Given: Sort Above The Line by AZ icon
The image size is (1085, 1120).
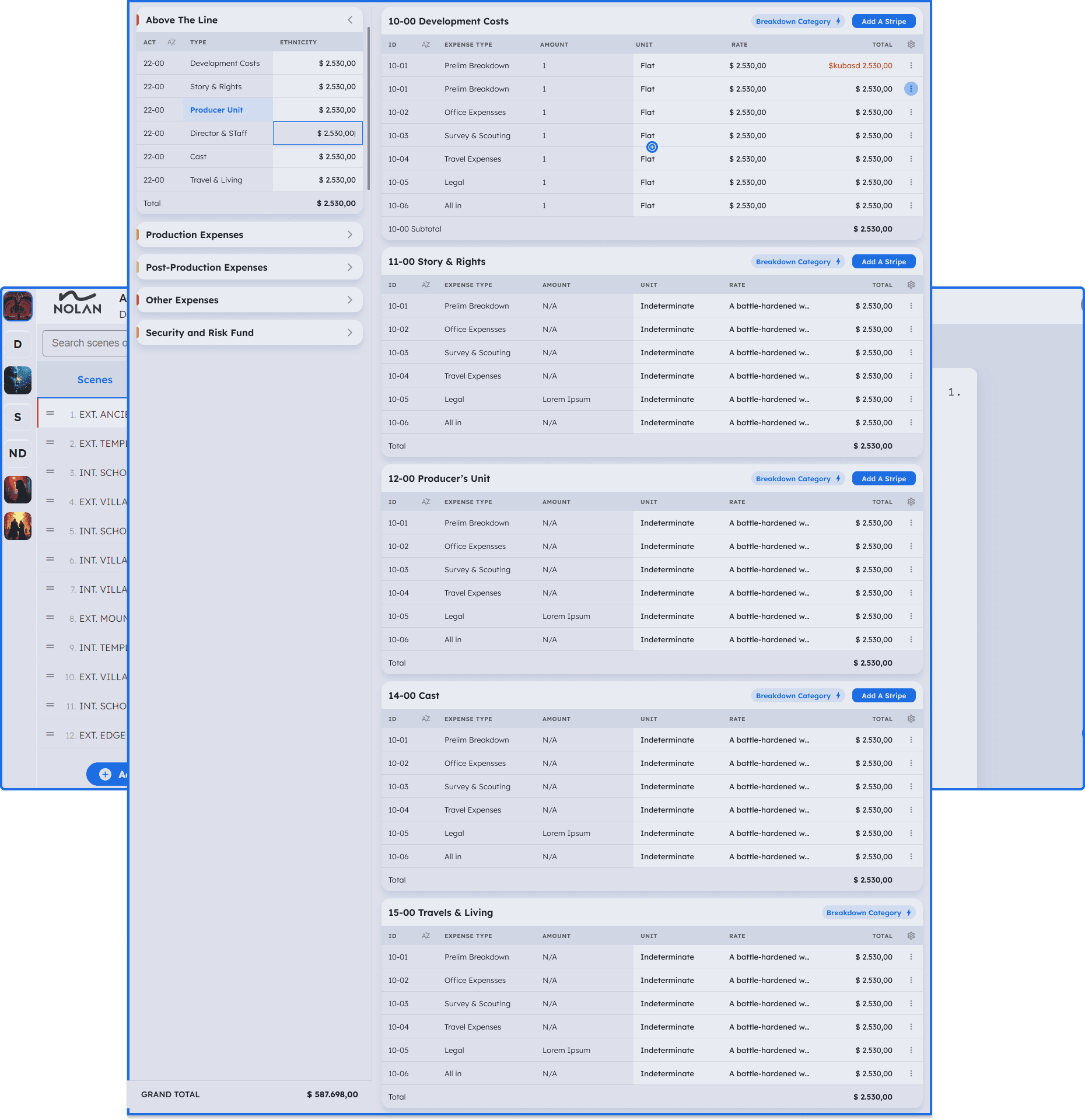Looking at the screenshot, I should click(171, 42).
